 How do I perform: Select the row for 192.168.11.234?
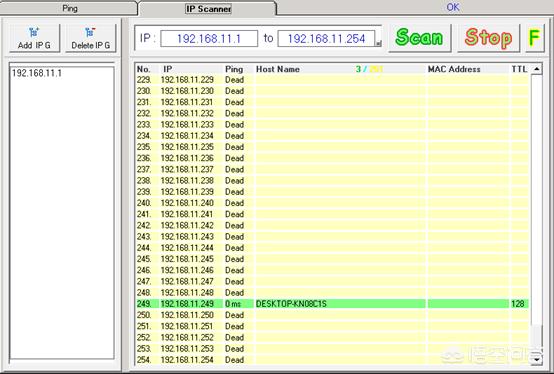(332, 136)
